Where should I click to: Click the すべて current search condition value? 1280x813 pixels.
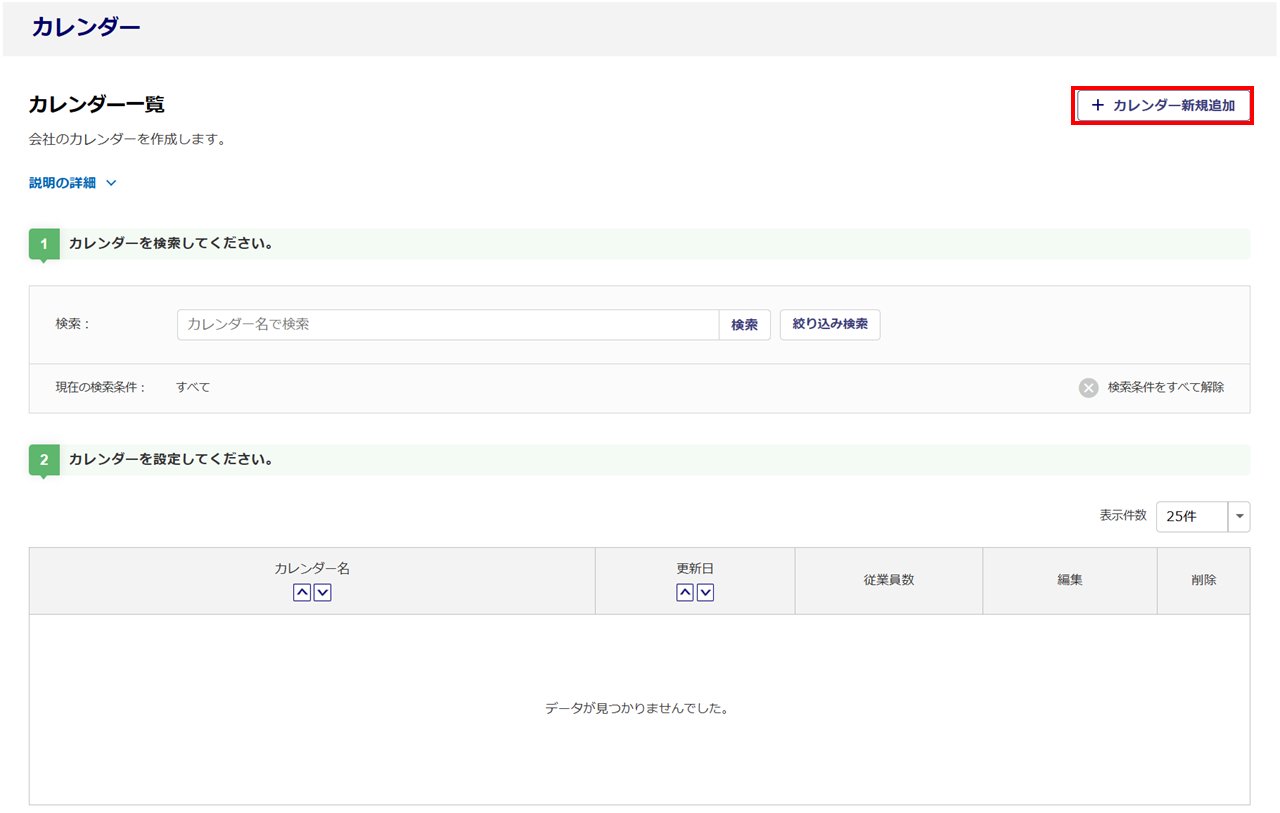click(193, 387)
